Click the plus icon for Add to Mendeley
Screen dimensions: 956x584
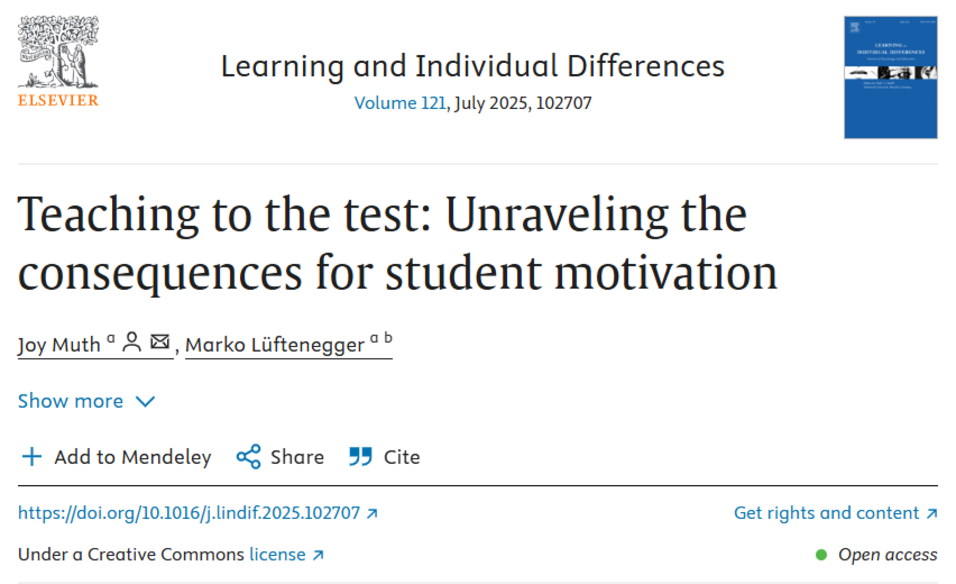coord(32,457)
